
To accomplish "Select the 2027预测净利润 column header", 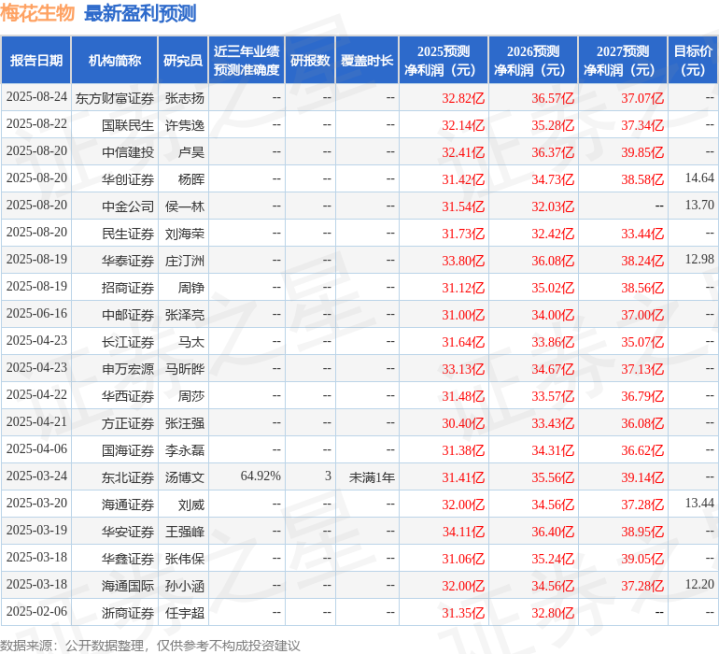I will tap(622, 60).
